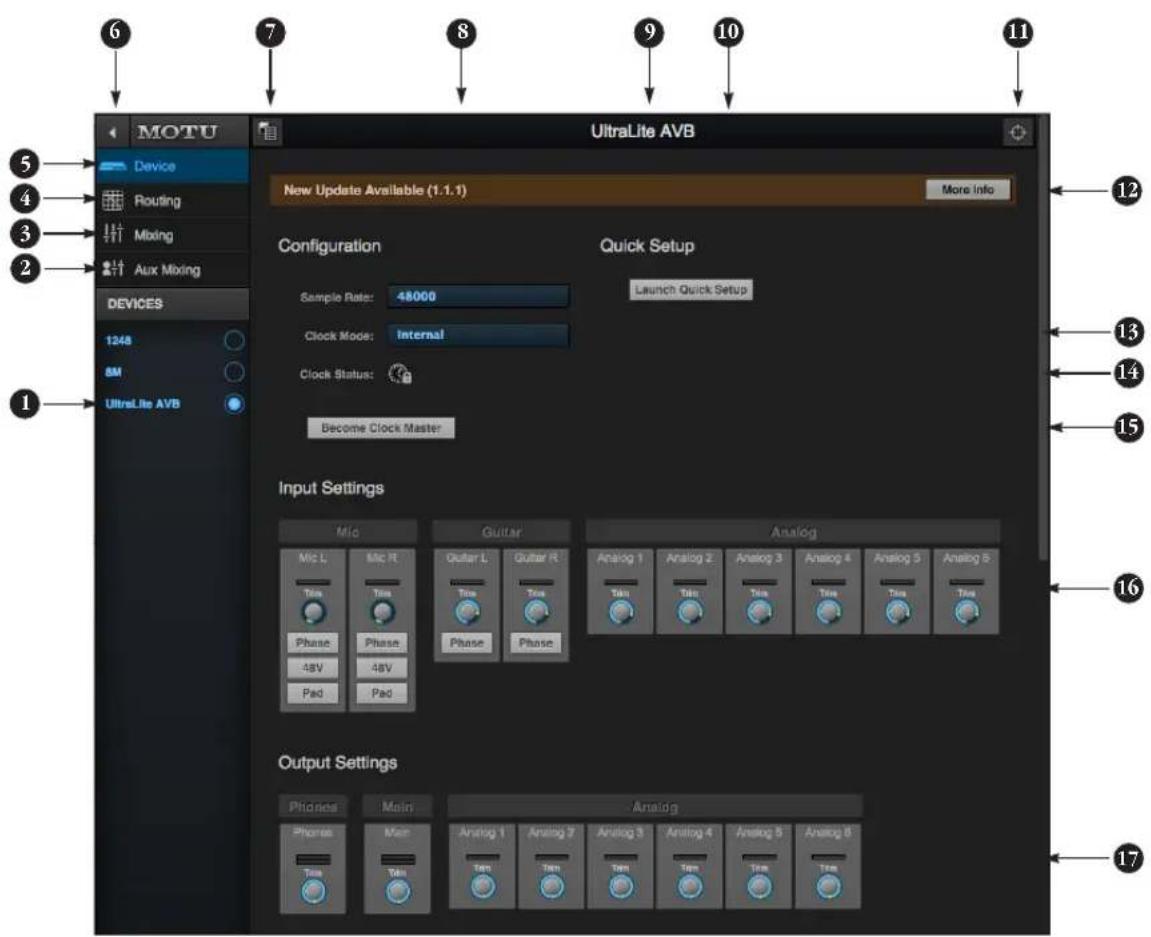The height and width of the screenshot is (937, 1151).
Task: Open the Aux Mixing tab
Action: pos(173,269)
